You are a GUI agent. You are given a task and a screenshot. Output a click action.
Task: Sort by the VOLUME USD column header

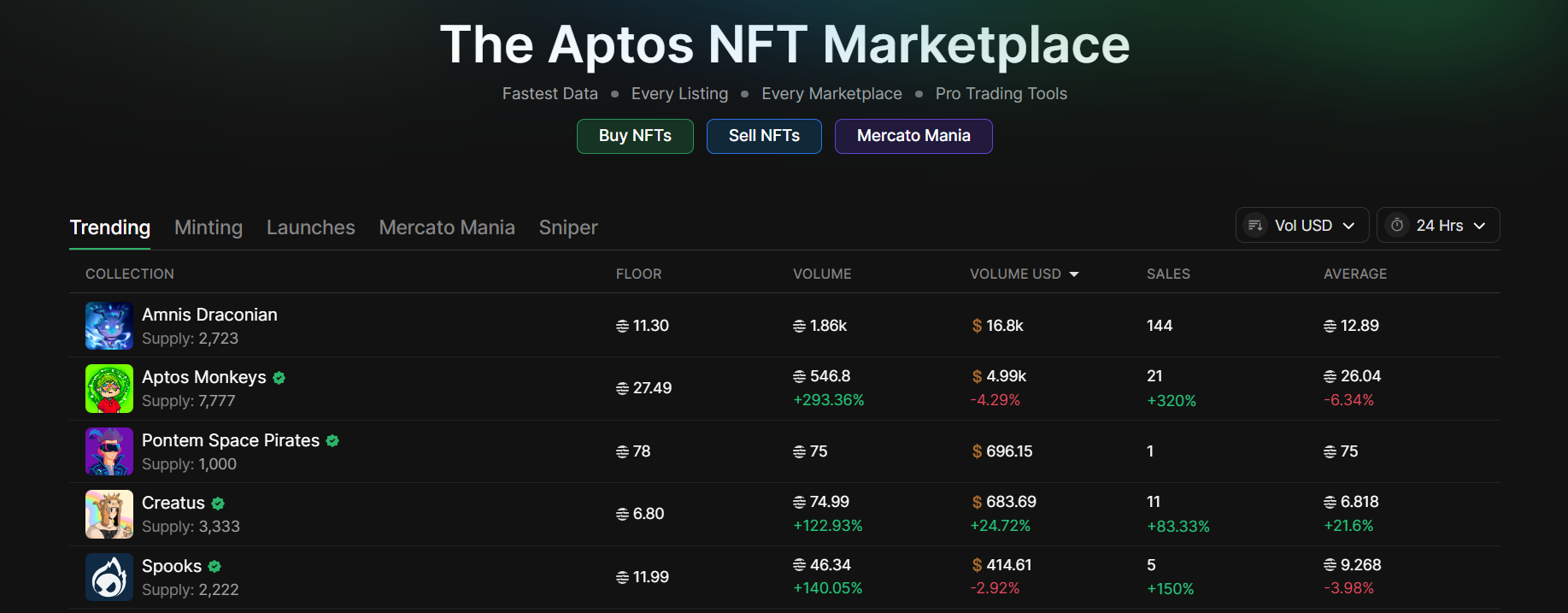pyautogui.click(x=1024, y=274)
